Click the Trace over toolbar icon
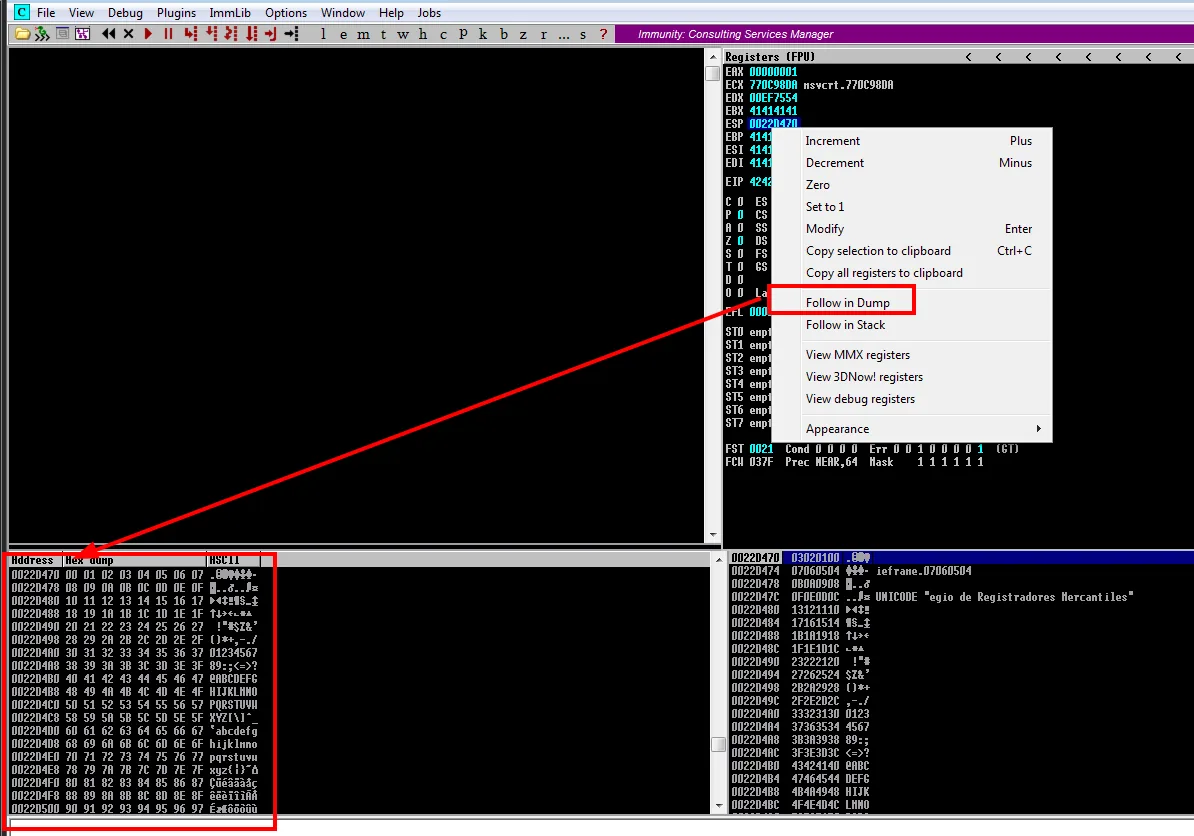The height and width of the screenshot is (836, 1194). (251, 34)
